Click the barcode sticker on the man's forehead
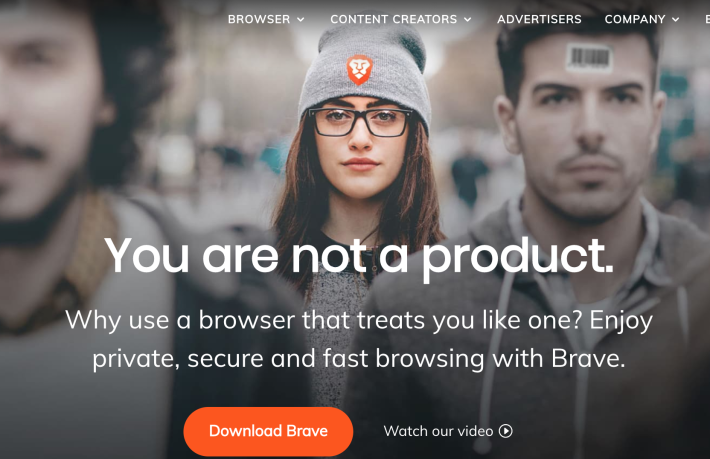The image size is (710, 459). (x=589, y=57)
